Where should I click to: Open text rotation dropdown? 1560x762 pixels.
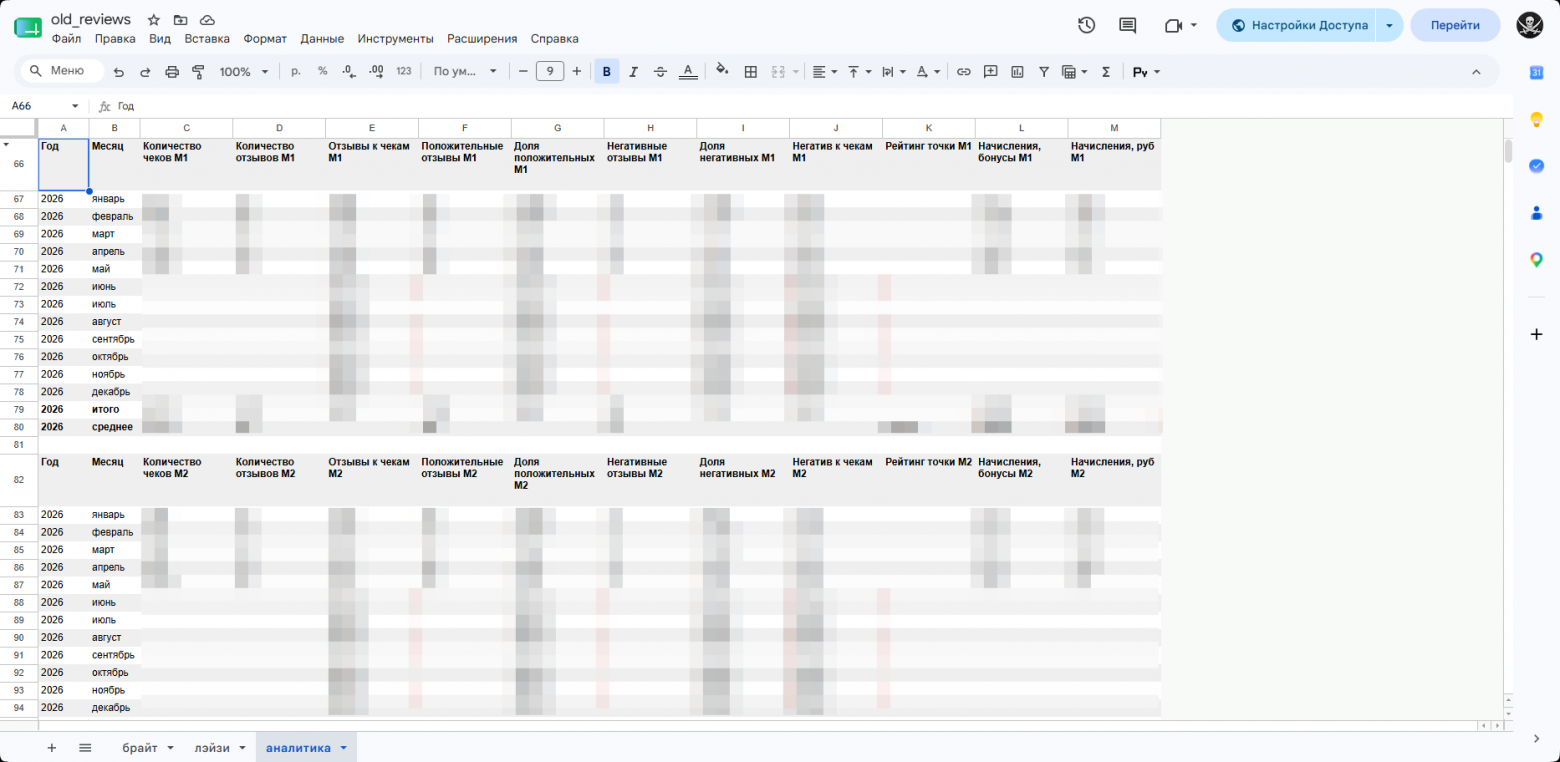pyautogui.click(x=928, y=71)
